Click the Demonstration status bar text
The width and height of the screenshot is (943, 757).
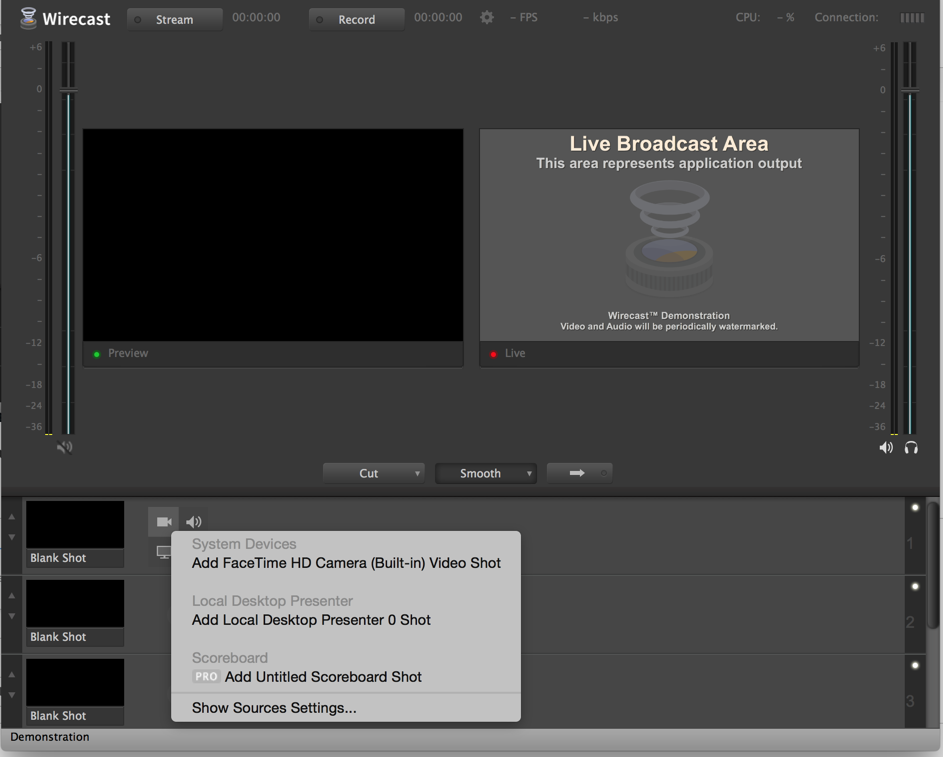[x=50, y=737]
